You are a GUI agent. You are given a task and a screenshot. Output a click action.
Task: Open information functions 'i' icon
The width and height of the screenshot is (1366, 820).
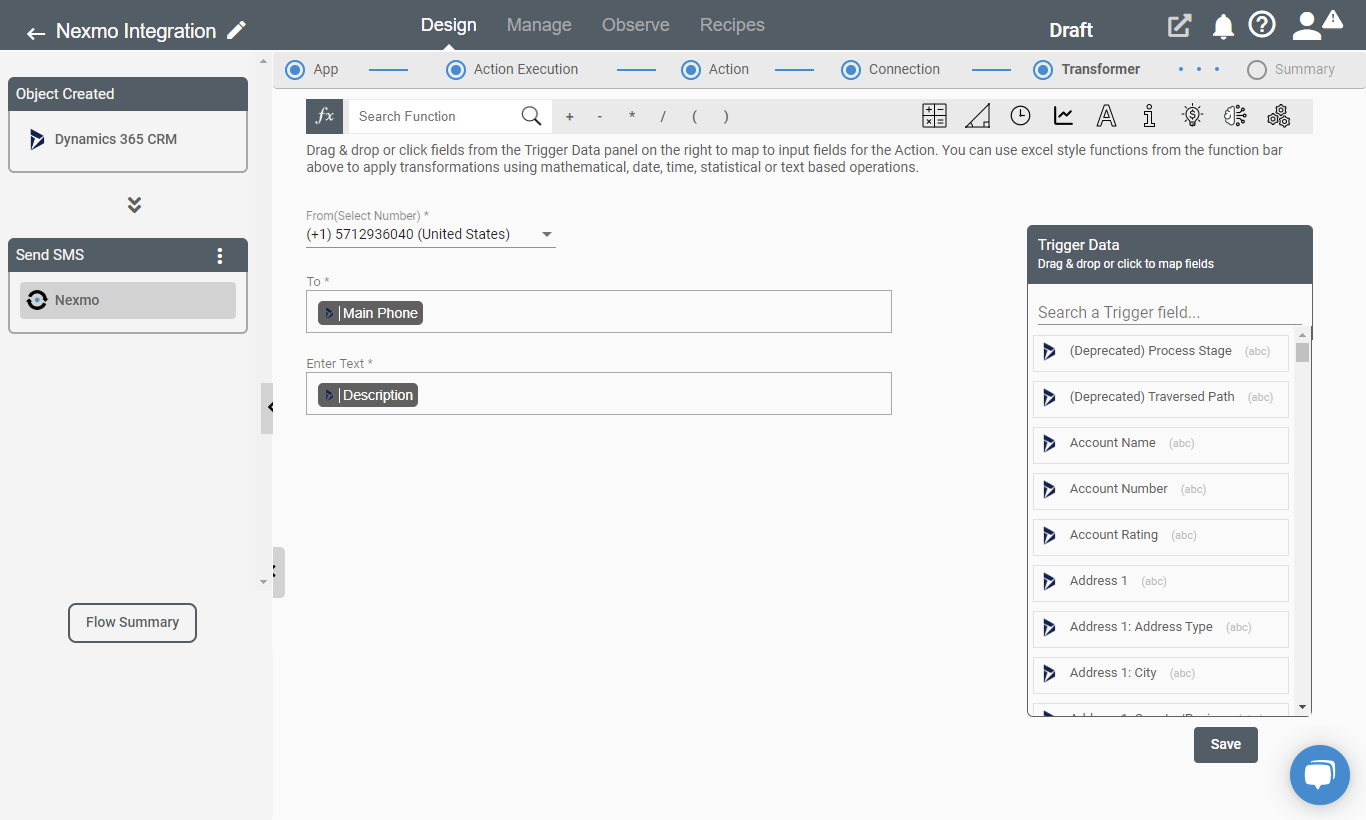tap(1149, 116)
